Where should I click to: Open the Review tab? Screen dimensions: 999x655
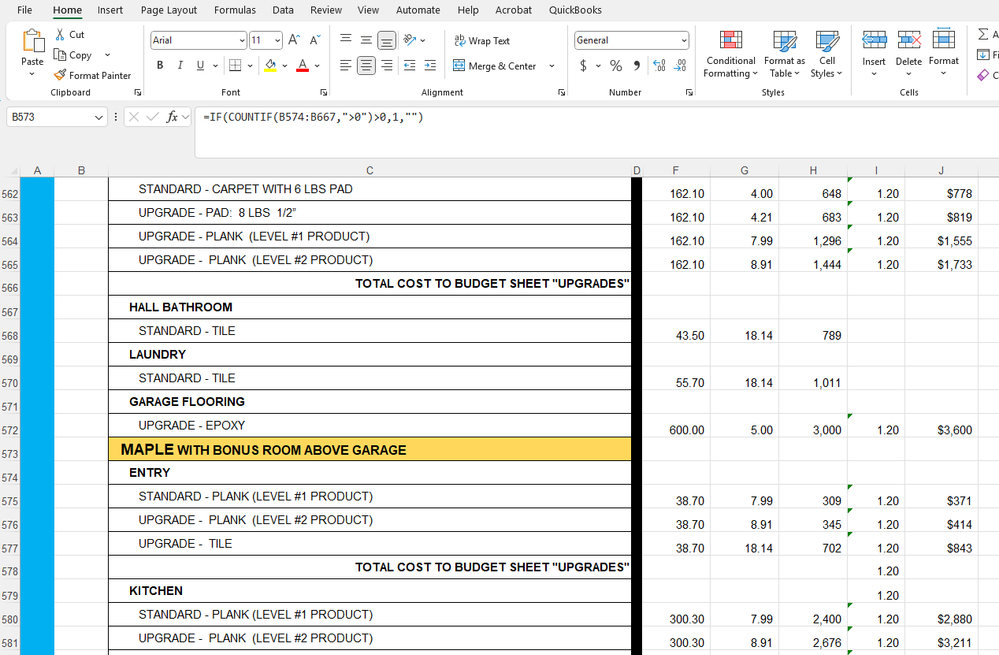point(326,10)
